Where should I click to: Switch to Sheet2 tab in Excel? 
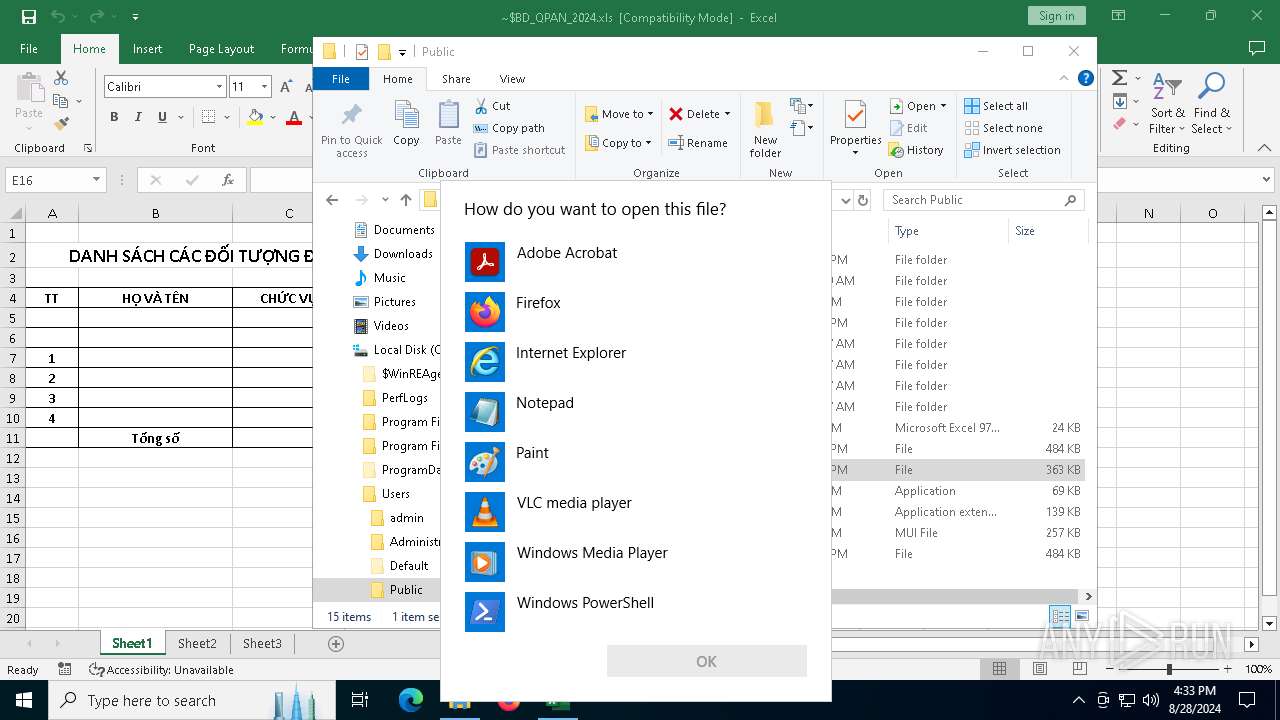tap(197, 643)
